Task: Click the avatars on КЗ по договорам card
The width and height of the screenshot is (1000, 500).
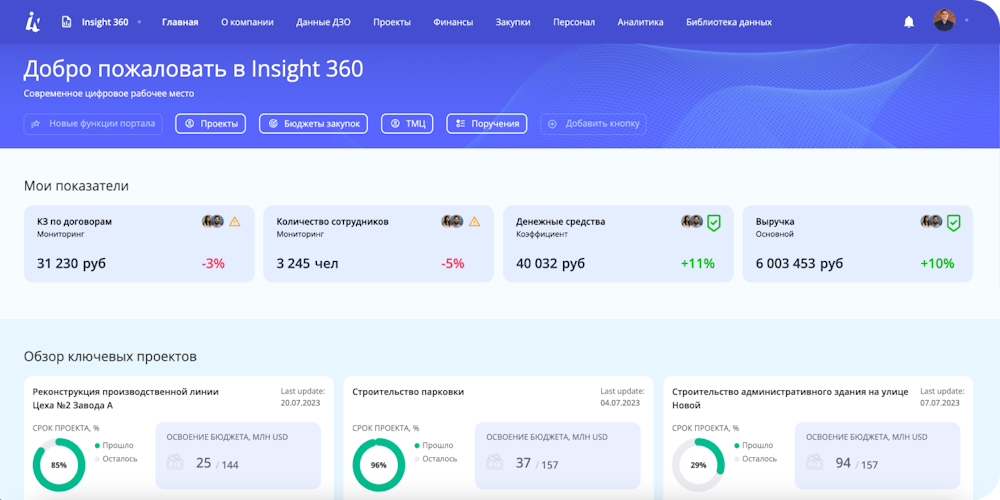Action: [x=213, y=221]
